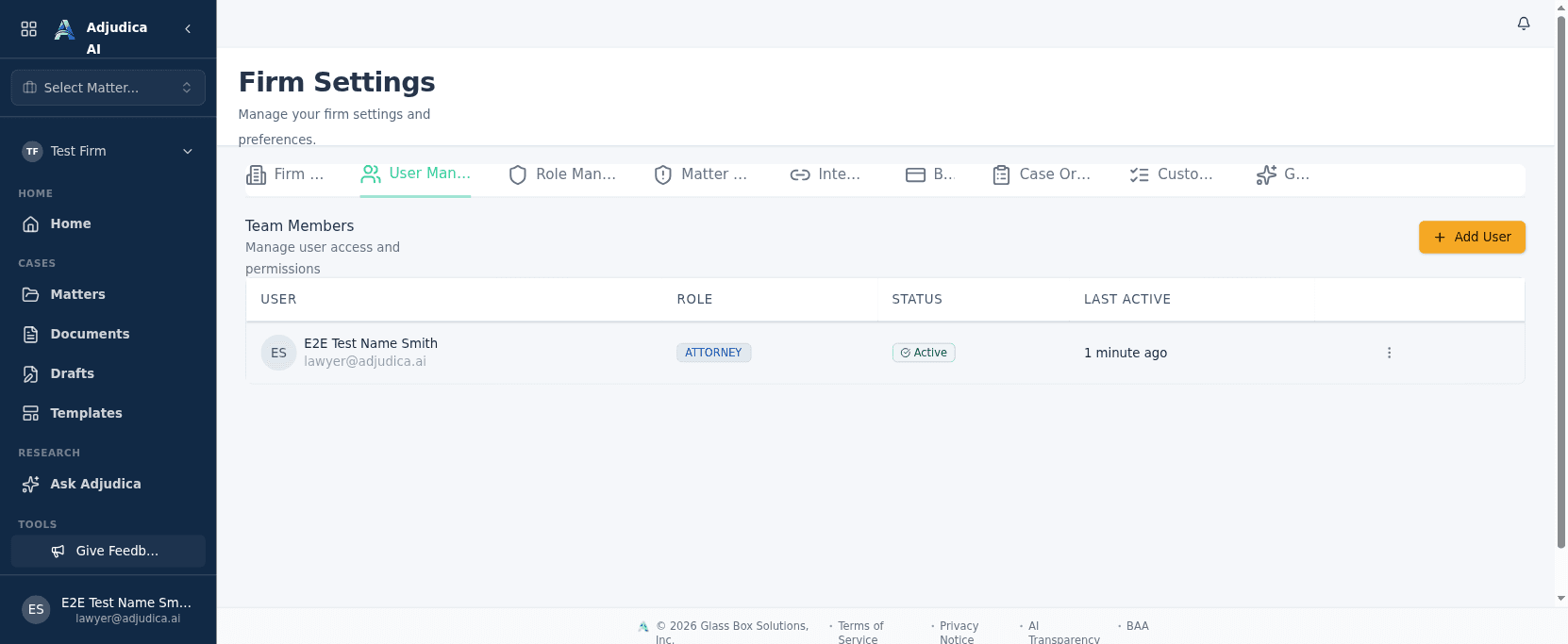Open row actions menu for E2E Test Name Smith
Image resolution: width=1568 pixels, height=644 pixels.
point(1389,353)
